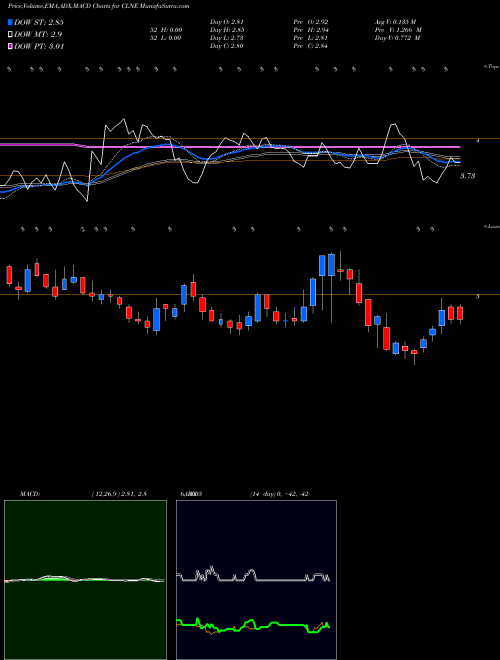Click the 'MACD:' panel label
Viewport: 500px width, 660px height.
(x=30, y=494)
